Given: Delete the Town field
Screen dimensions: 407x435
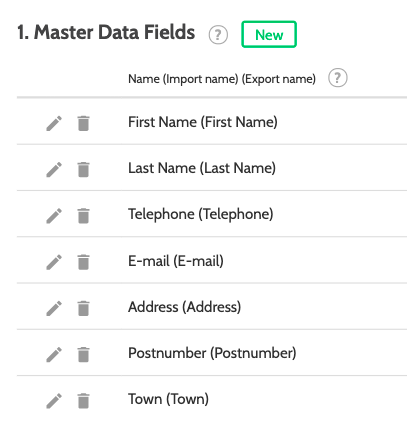Looking at the screenshot, I should point(83,401).
